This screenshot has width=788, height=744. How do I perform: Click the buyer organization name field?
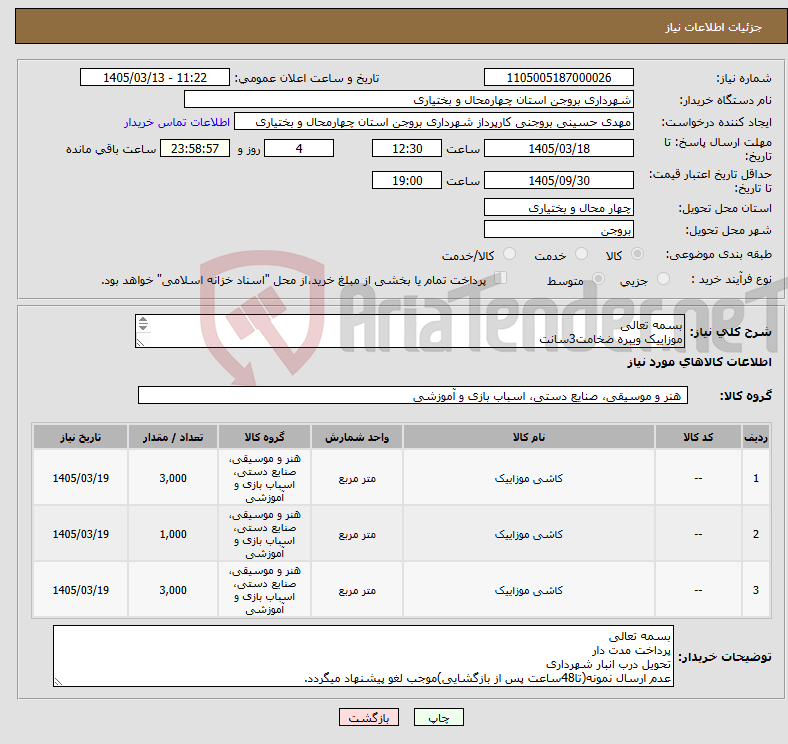click(409, 100)
